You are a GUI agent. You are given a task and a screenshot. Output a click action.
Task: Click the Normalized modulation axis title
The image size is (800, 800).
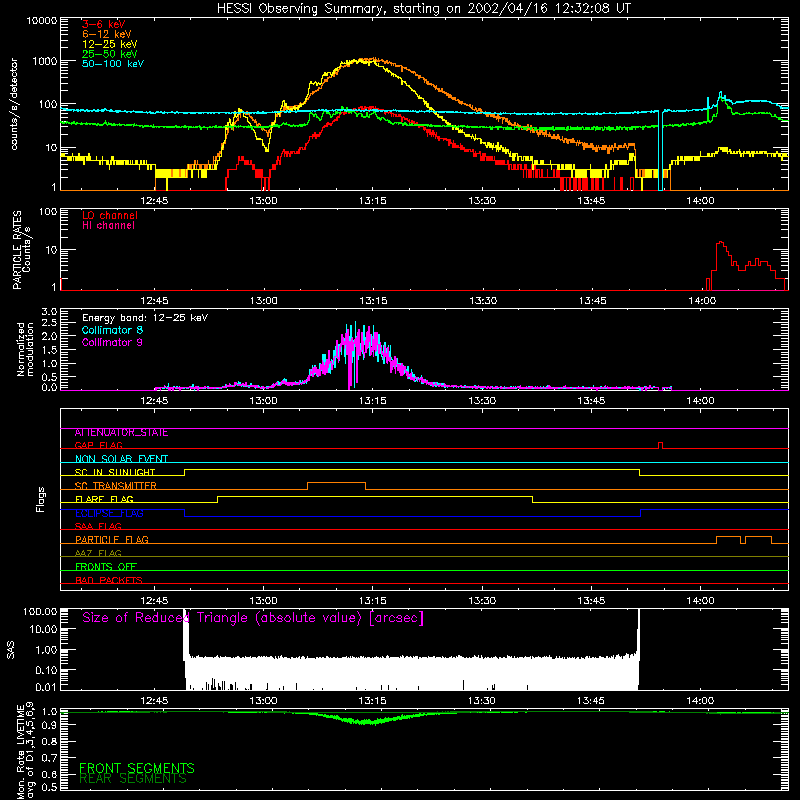tap(24, 349)
